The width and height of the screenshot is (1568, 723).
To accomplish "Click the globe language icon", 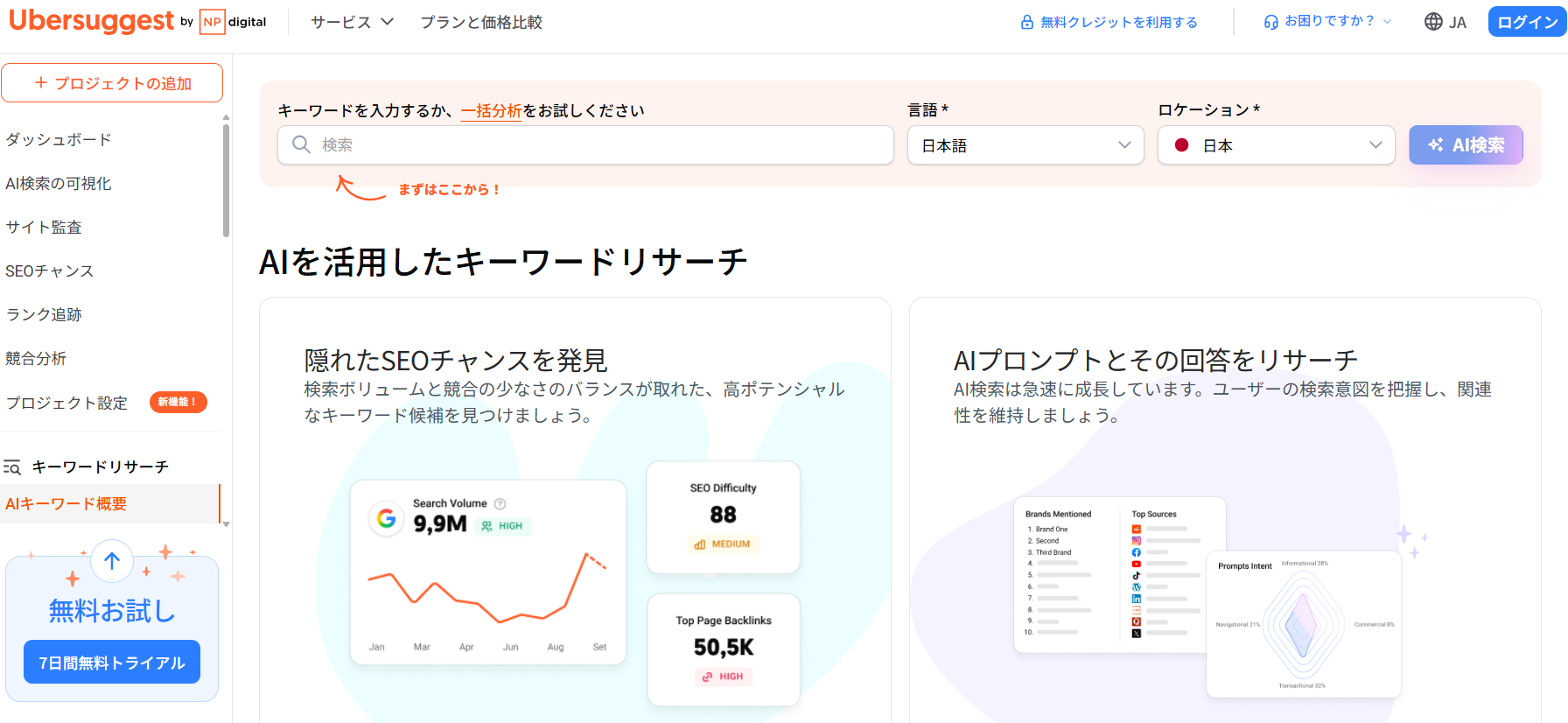I will [1433, 22].
